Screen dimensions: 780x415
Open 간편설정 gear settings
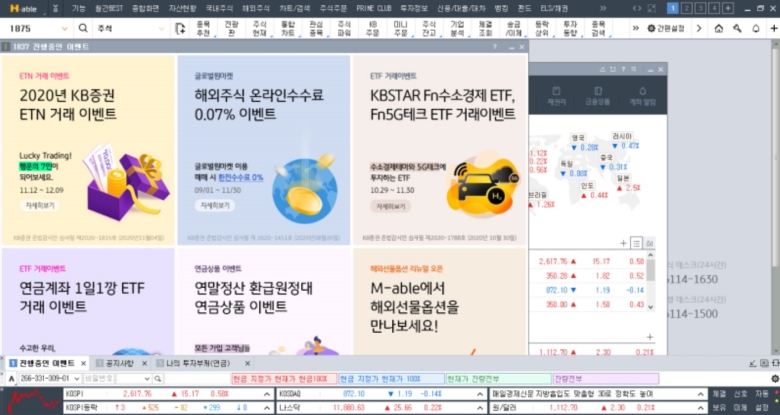click(666, 28)
